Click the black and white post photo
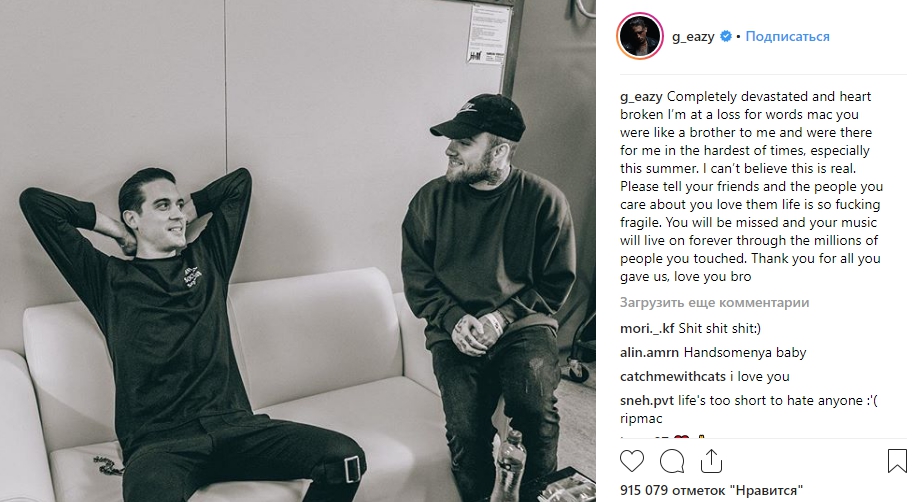Viewport: 912px width, 502px height. tap(298, 251)
